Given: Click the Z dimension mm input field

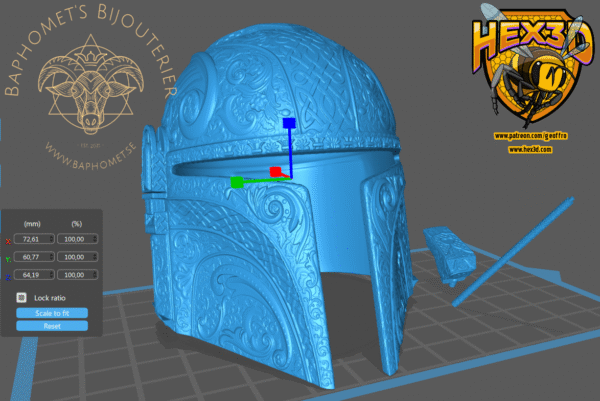Looking at the screenshot, I should pyautogui.click(x=34, y=274).
